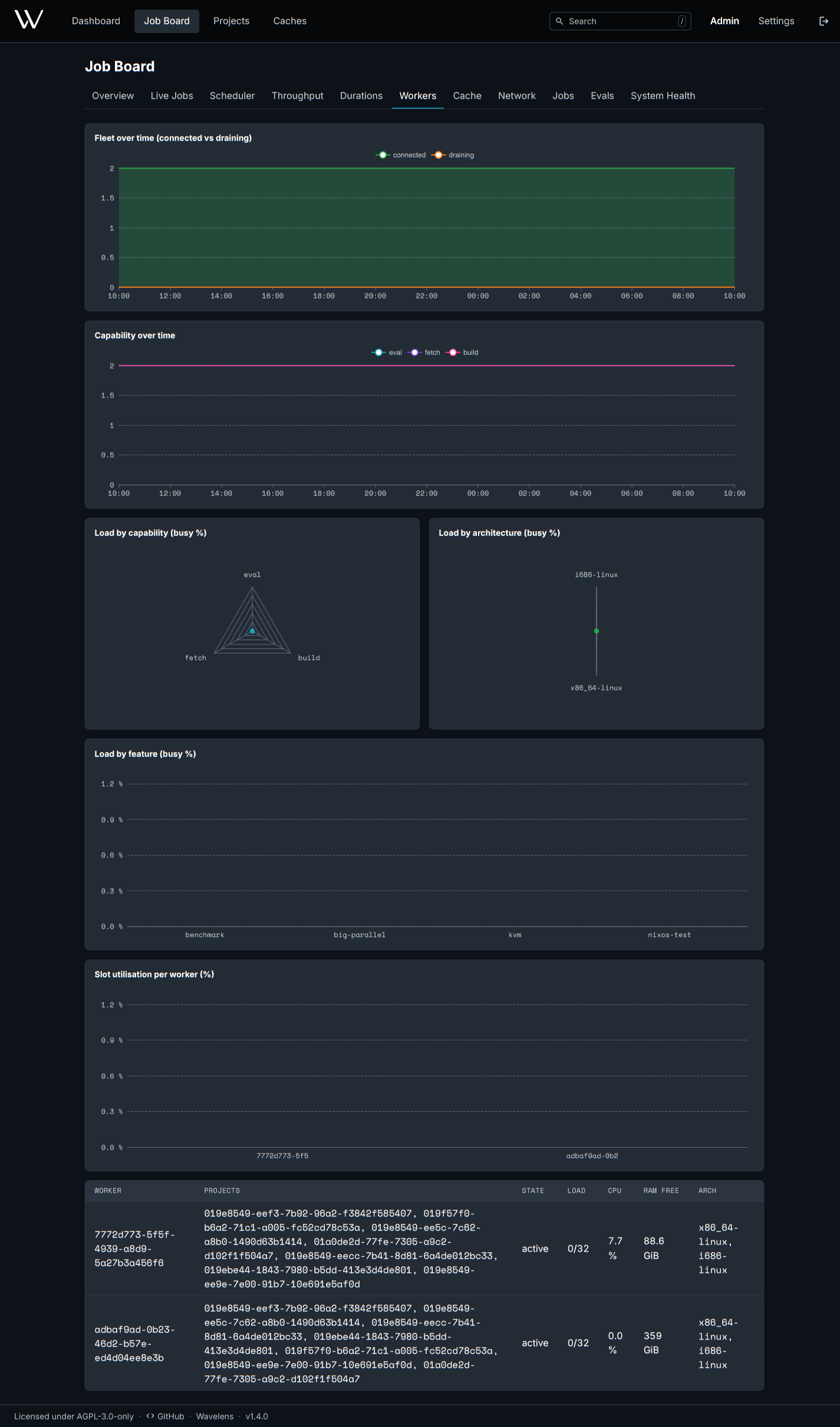The height and width of the screenshot is (1427, 840).
Task: Click the 88.6 GiB RAM free value
Action: 654,1248
